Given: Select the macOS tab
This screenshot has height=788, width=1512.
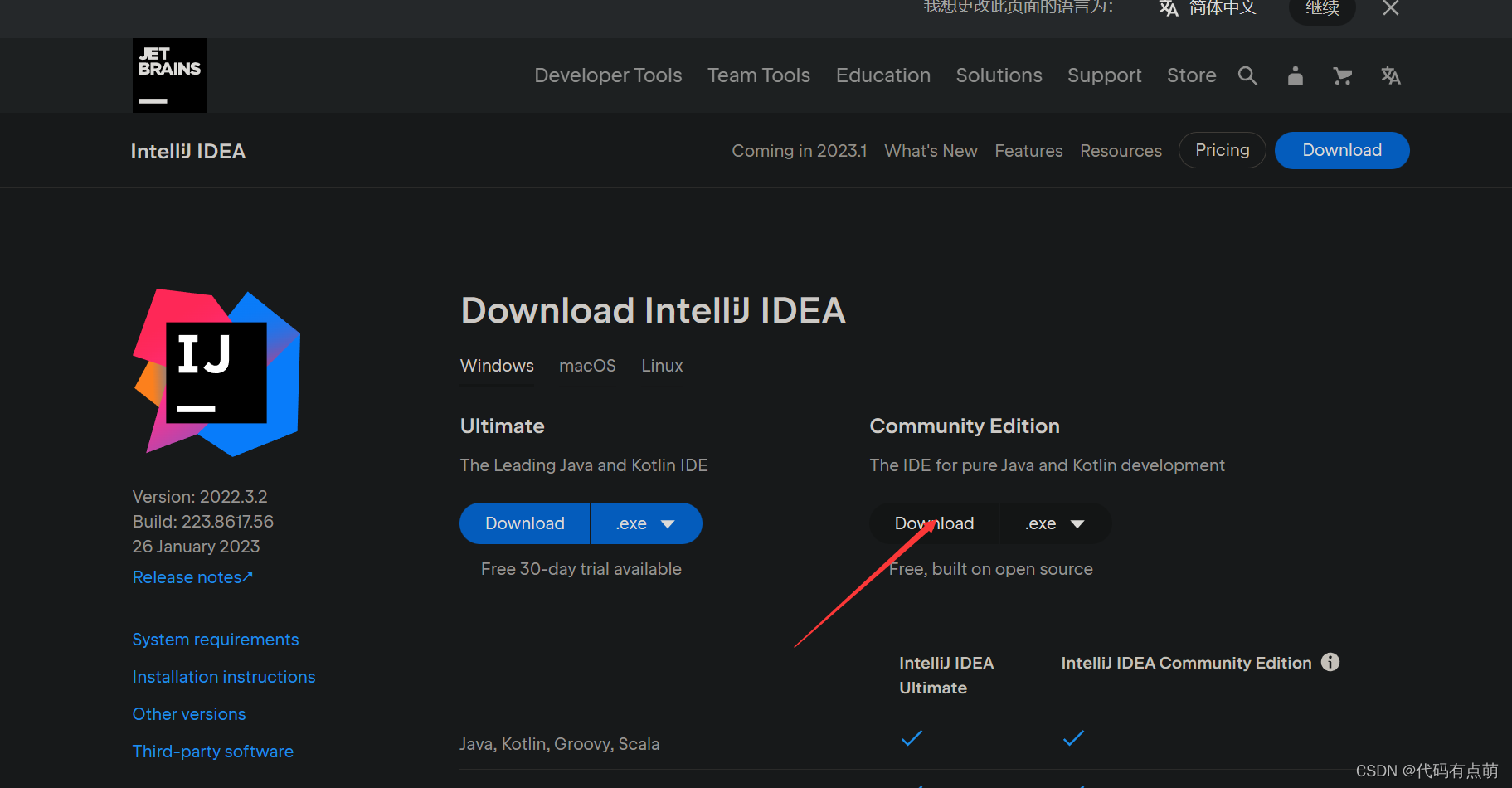Looking at the screenshot, I should [587, 366].
